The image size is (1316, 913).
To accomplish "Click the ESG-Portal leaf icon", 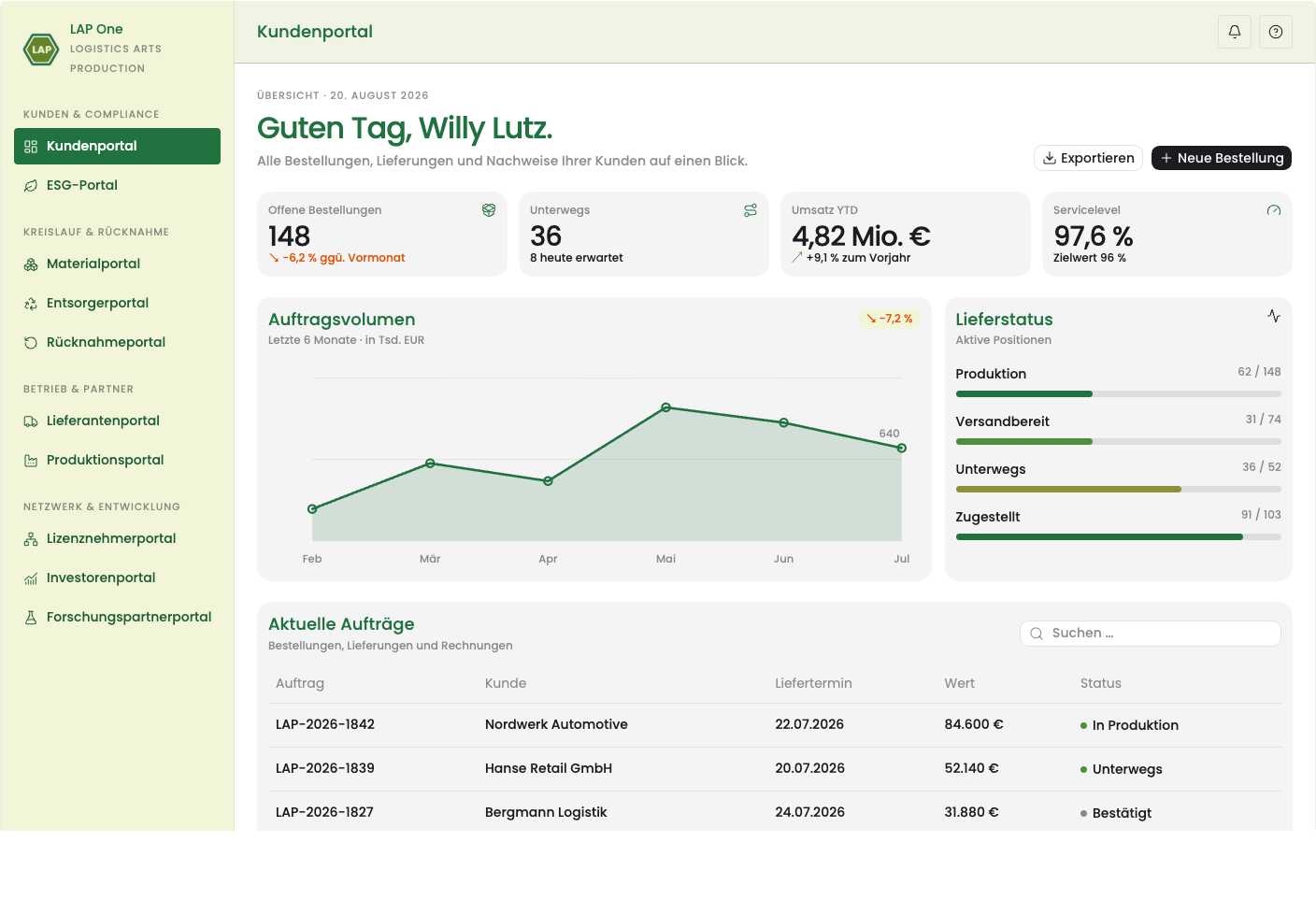I will tap(31, 186).
